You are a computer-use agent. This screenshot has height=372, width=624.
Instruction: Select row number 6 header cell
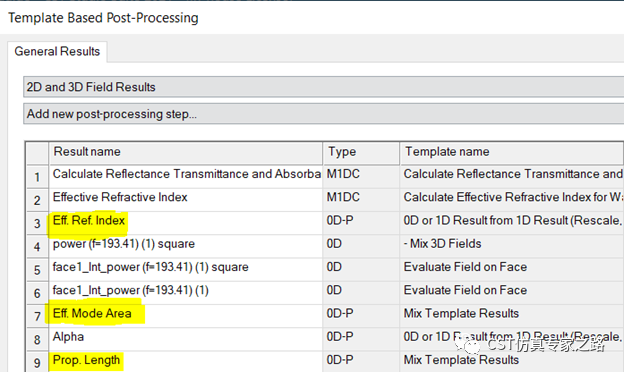point(37,293)
